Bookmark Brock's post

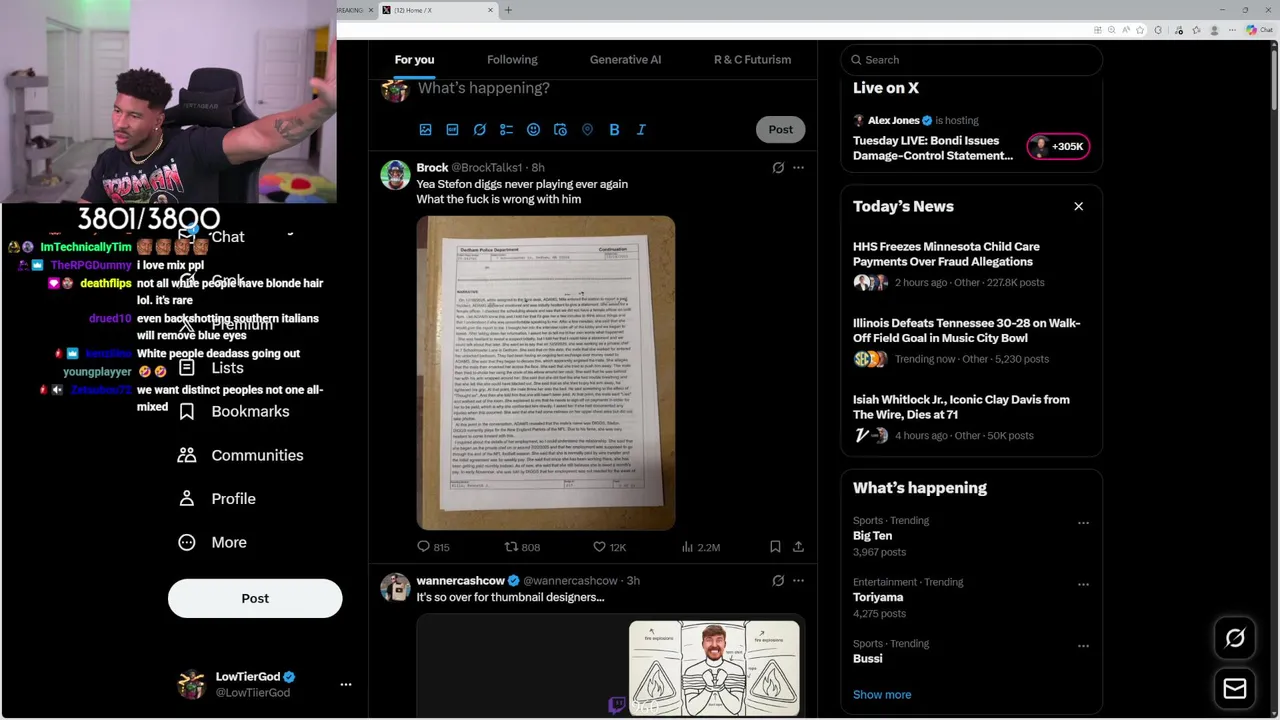(x=775, y=547)
